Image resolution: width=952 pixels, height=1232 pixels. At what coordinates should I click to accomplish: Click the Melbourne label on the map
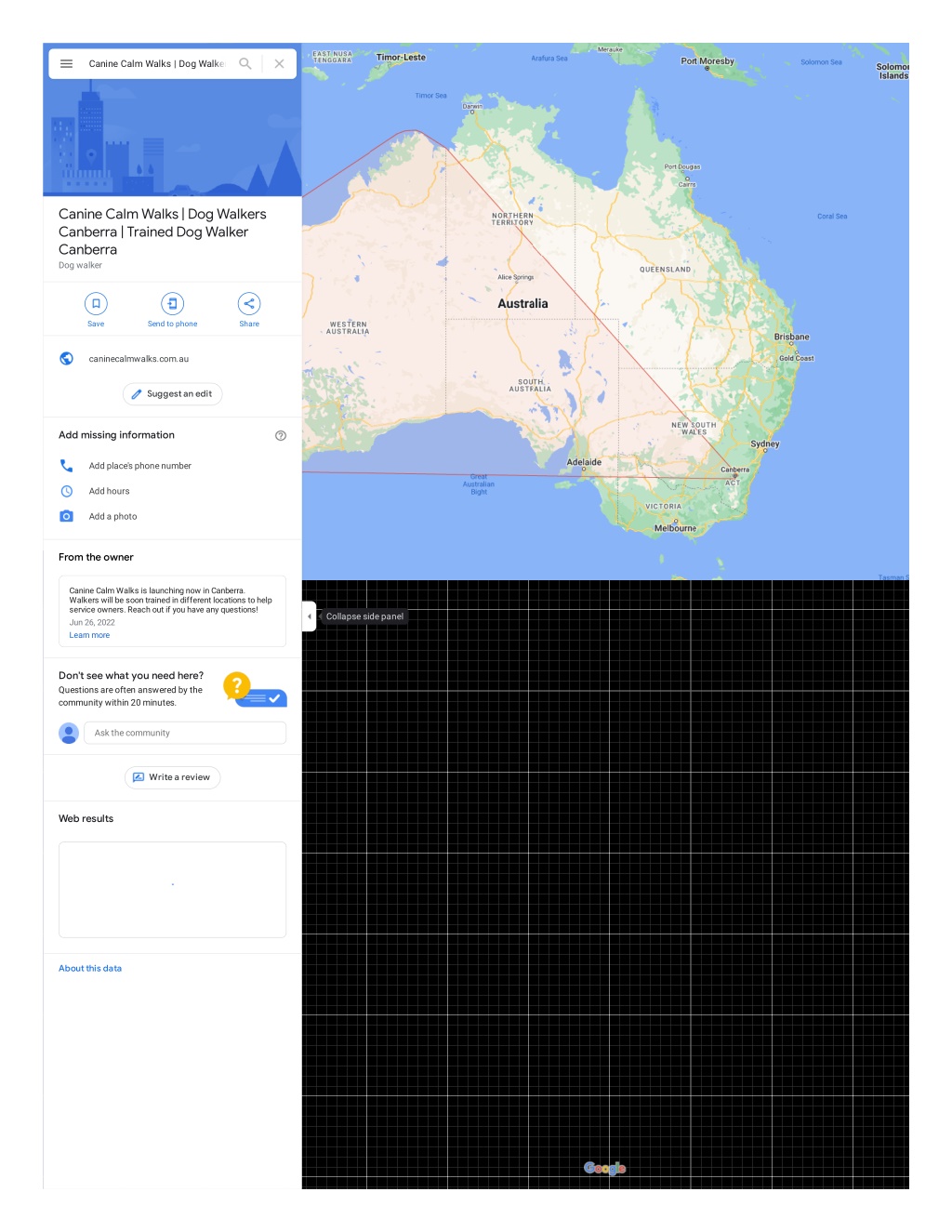click(675, 528)
